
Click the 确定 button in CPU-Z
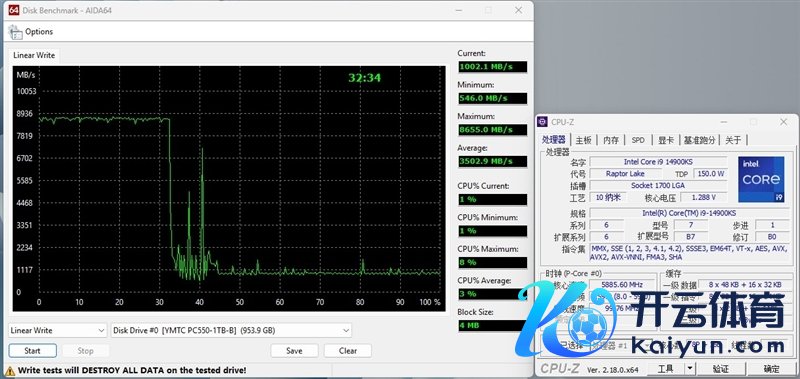click(x=771, y=369)
